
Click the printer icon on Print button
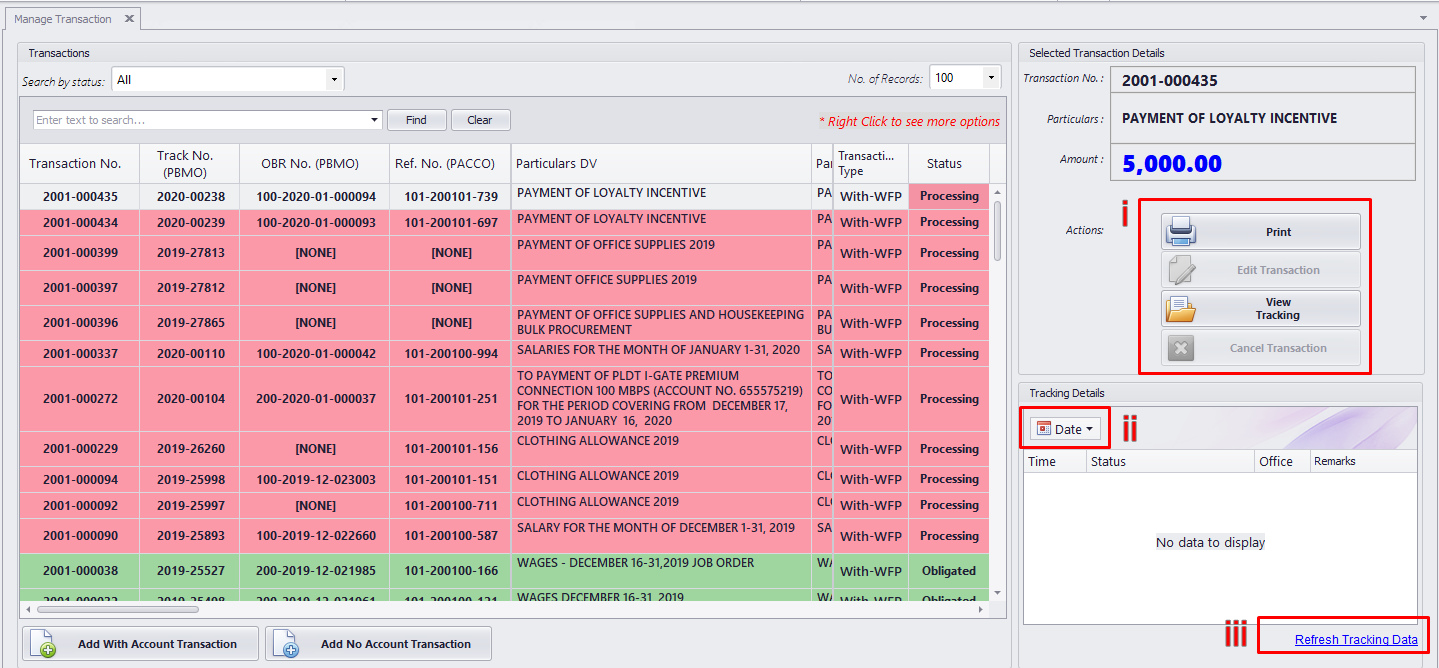pos(1181,232)
